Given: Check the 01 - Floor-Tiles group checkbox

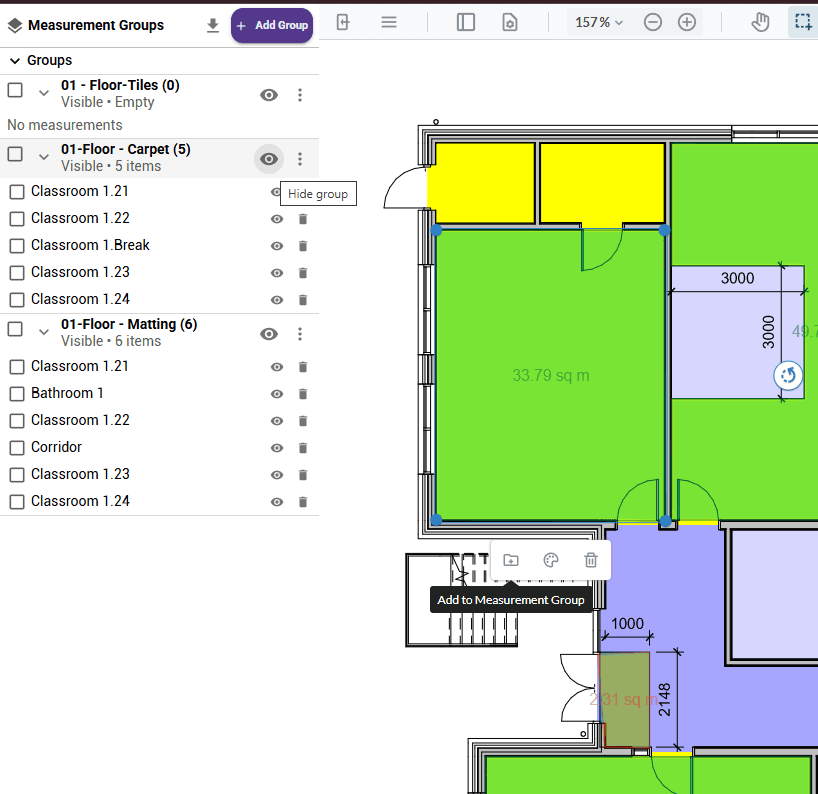Looking at the screenshot, I should 15,90.
